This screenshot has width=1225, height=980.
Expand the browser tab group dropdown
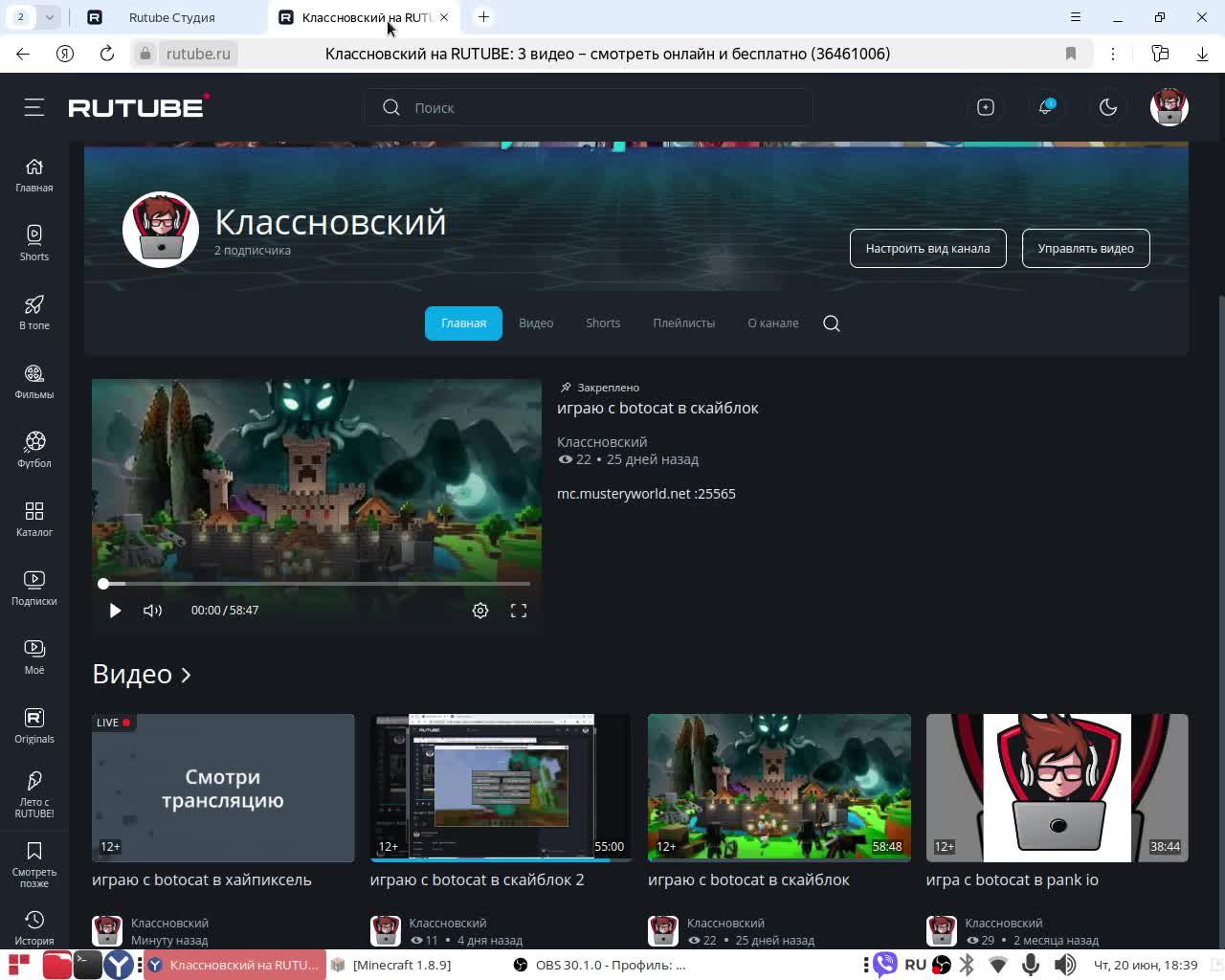[x=49, y=17]
